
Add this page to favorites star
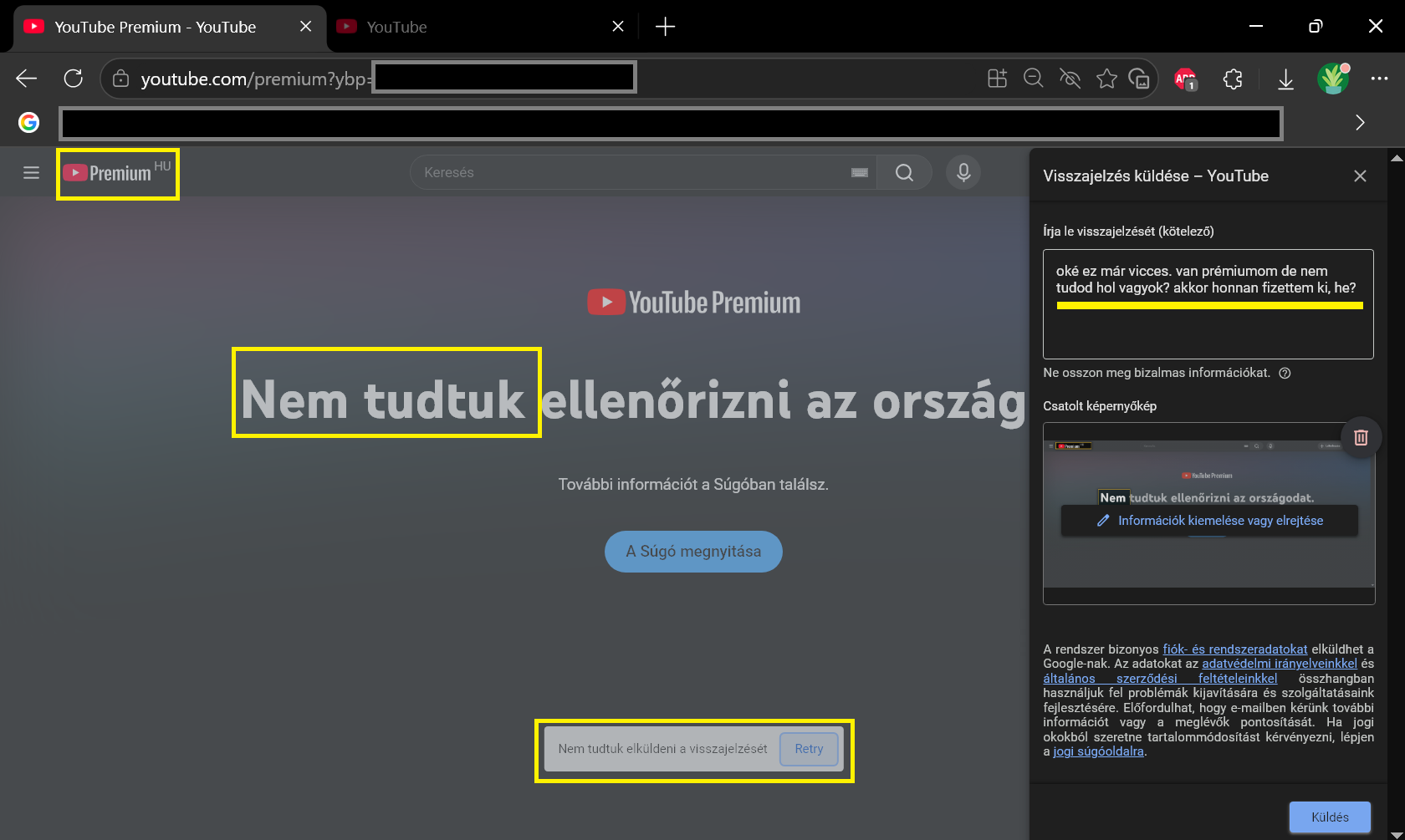pyautogui.click(x=1106, y=79)
